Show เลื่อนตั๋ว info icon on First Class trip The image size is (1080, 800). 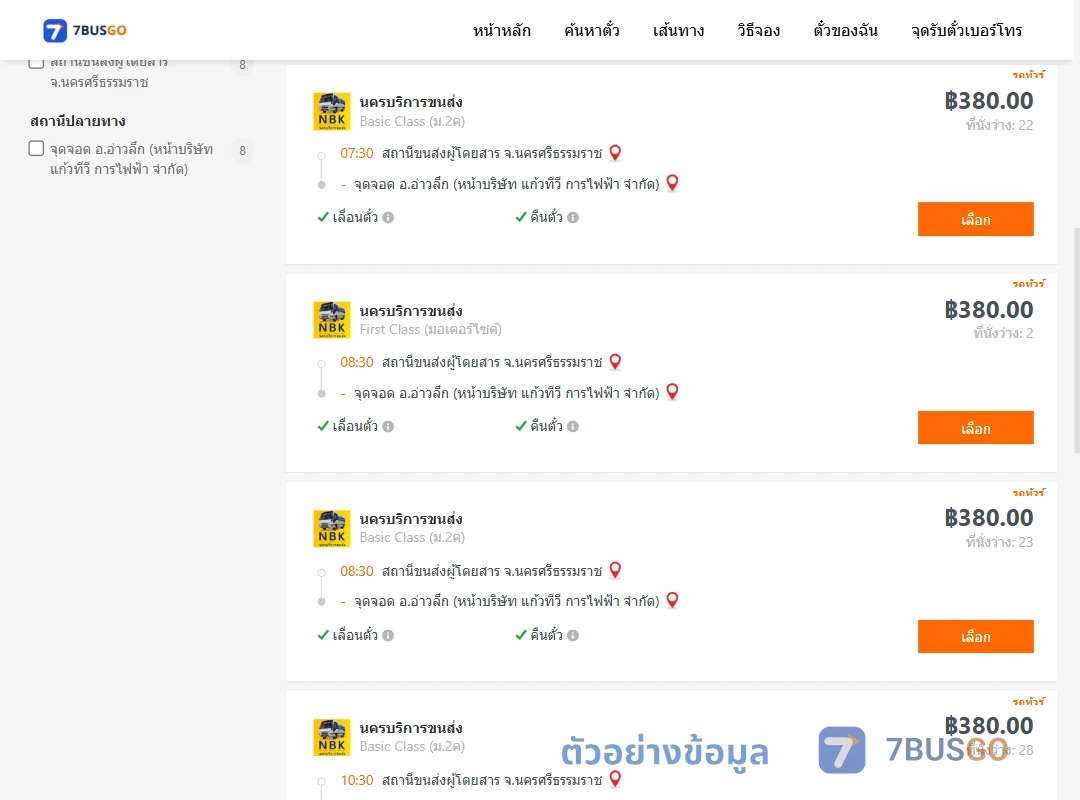(388, 427)
